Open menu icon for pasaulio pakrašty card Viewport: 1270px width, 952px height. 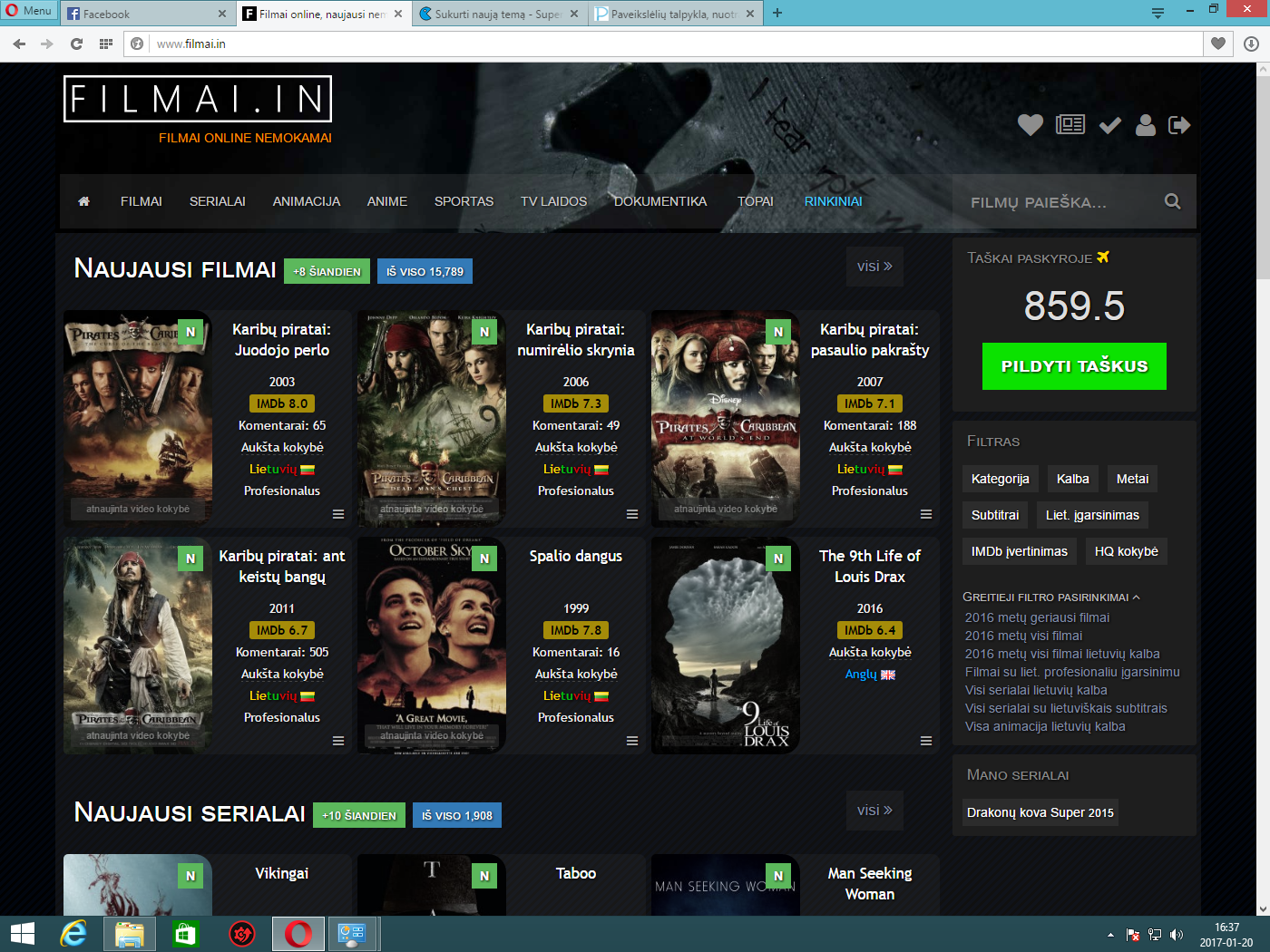click(926, 514)
